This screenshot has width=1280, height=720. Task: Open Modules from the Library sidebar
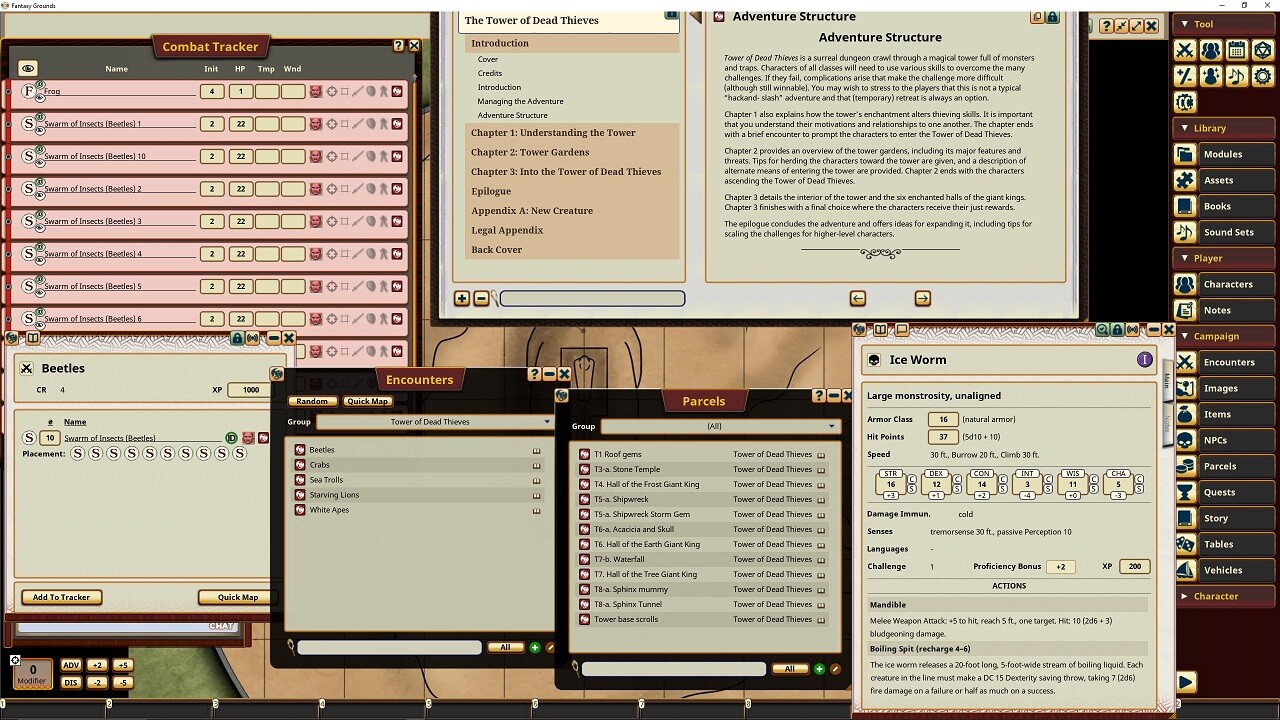click(1222, 154)
